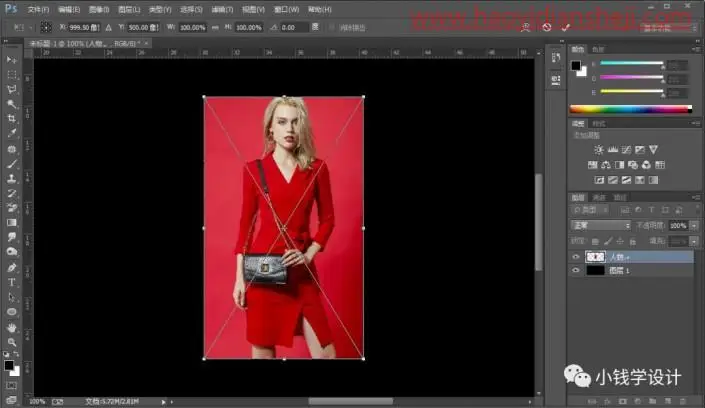Toggle relative positioning triangle icon
This screenshot has width=705, height=408.
point(108,27)
